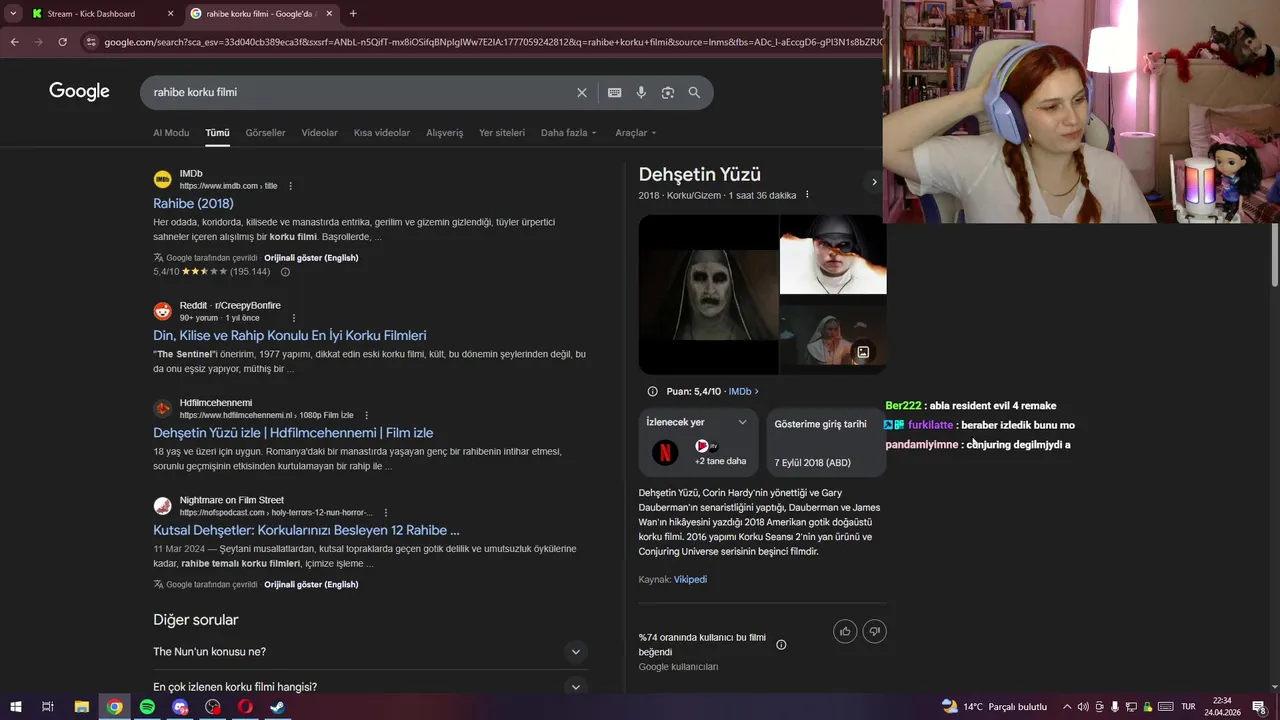Clear the search box with the X icon
1280x720 pixels.
pos(582,92)
